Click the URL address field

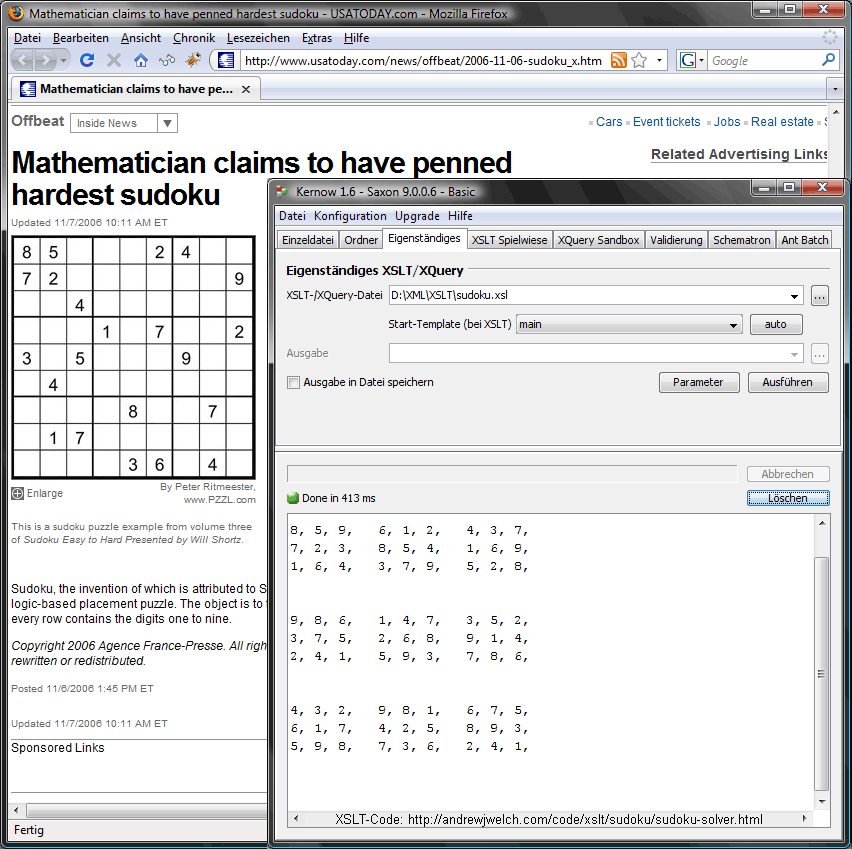[423, 61]
